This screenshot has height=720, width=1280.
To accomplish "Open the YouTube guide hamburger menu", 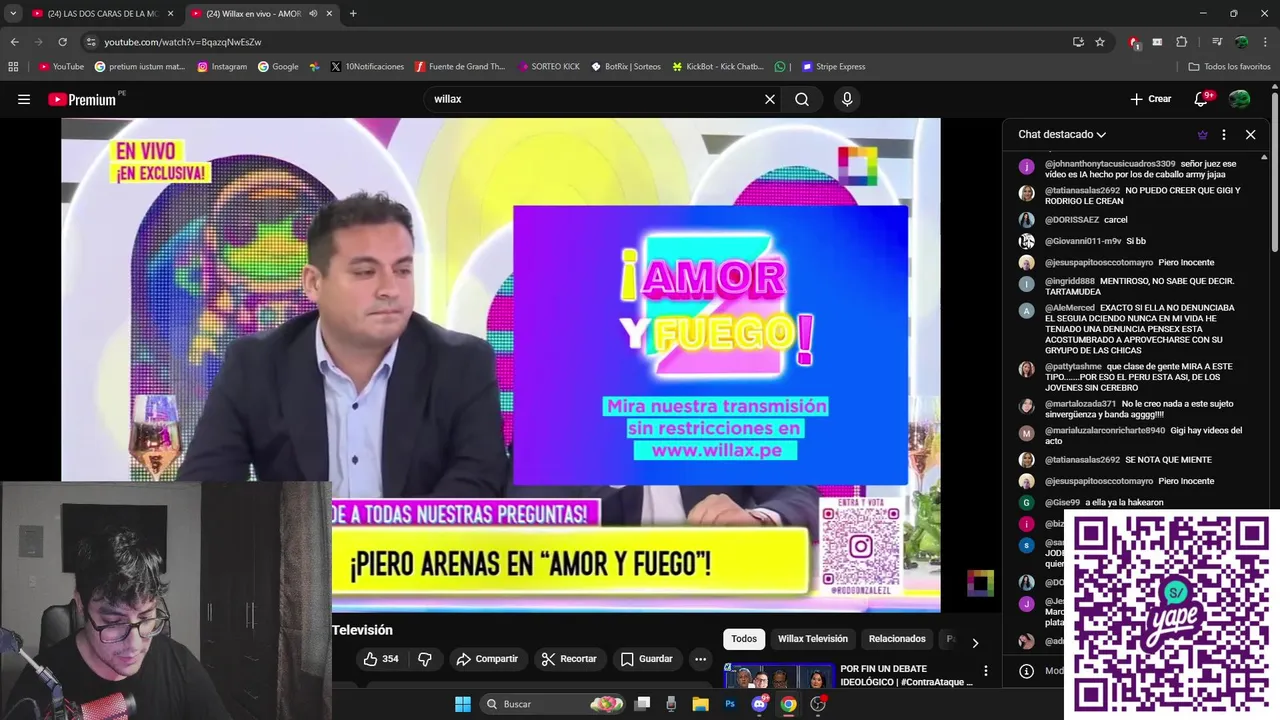I will [24, 99].
